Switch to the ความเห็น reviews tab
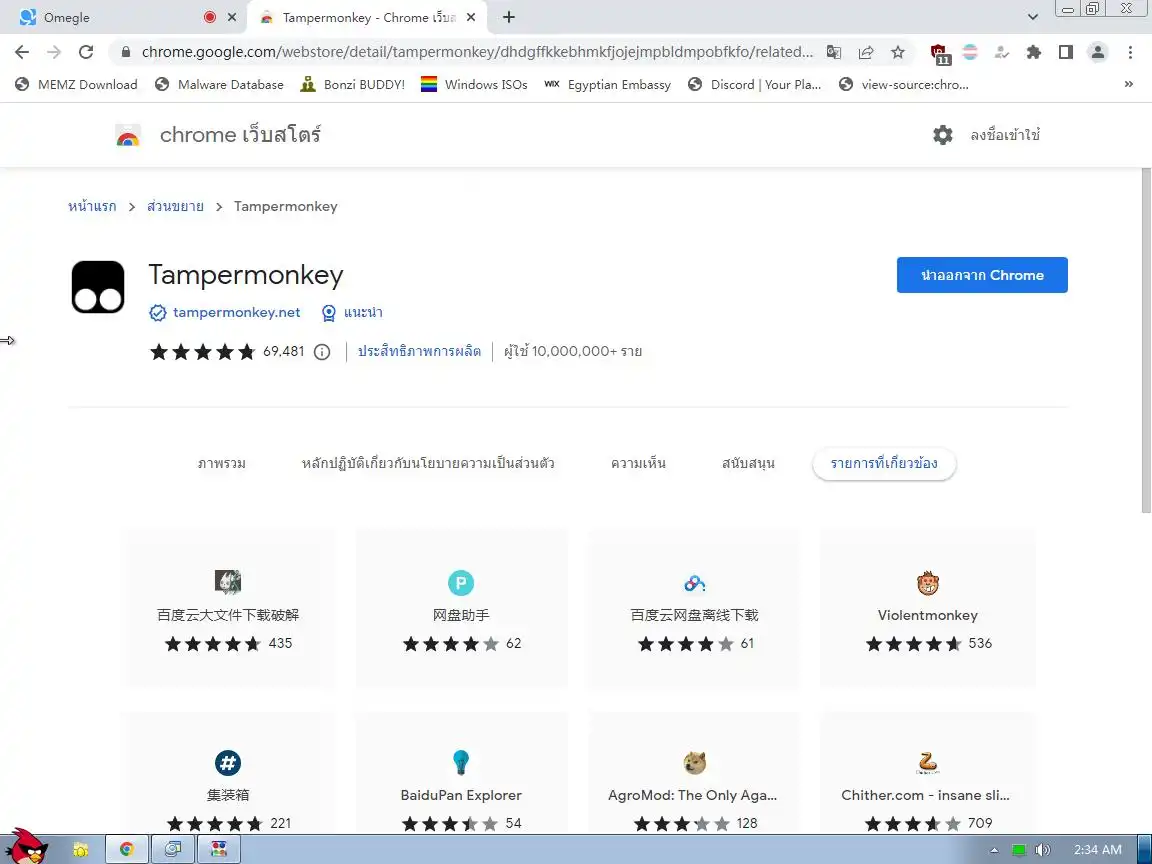The height and width of the screenshot is (864, 1152). (x=638, y=464)
